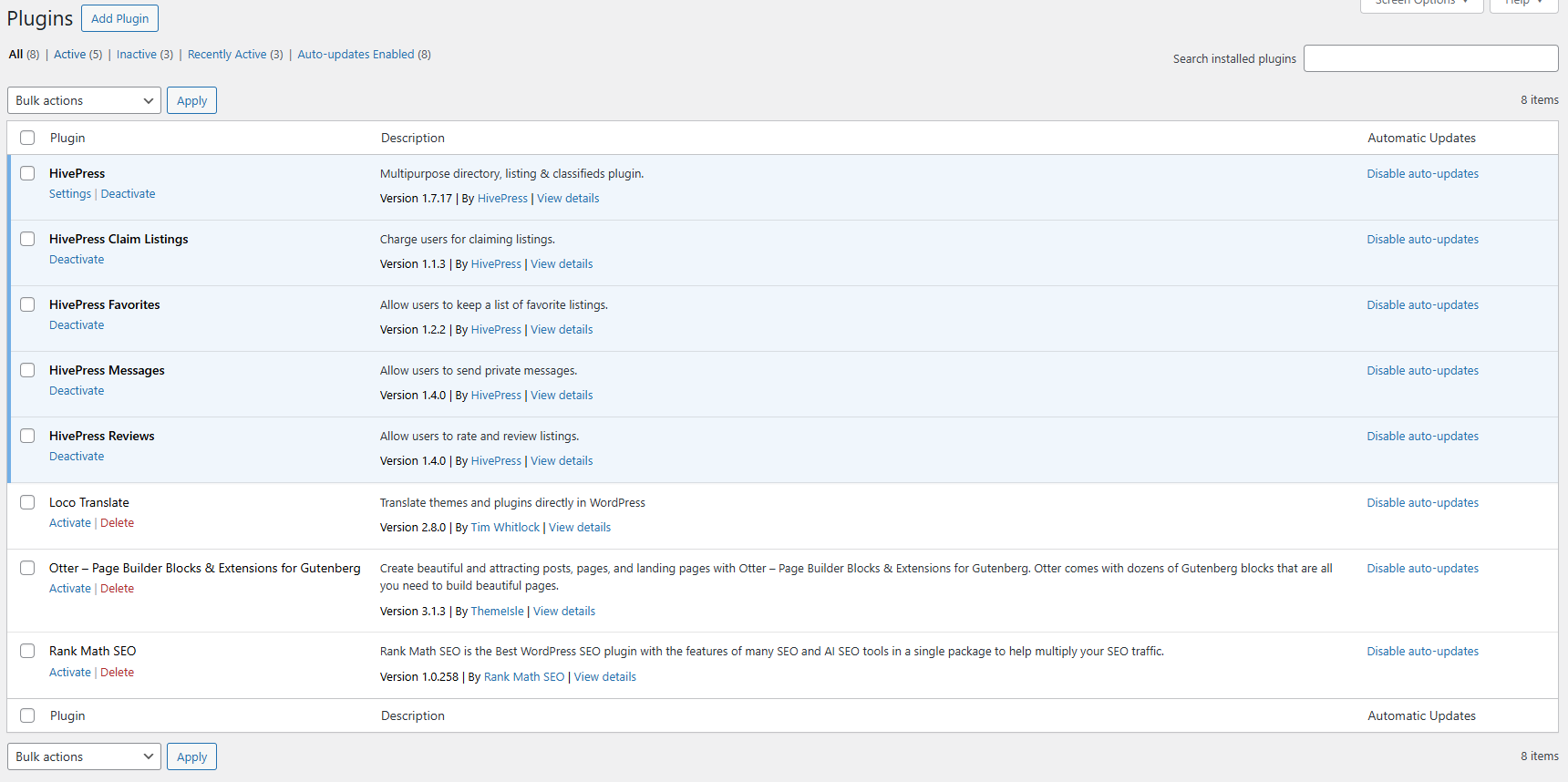Check the HivePress Messages checkbox
The image size is (1568, 782).
(27, 370)
